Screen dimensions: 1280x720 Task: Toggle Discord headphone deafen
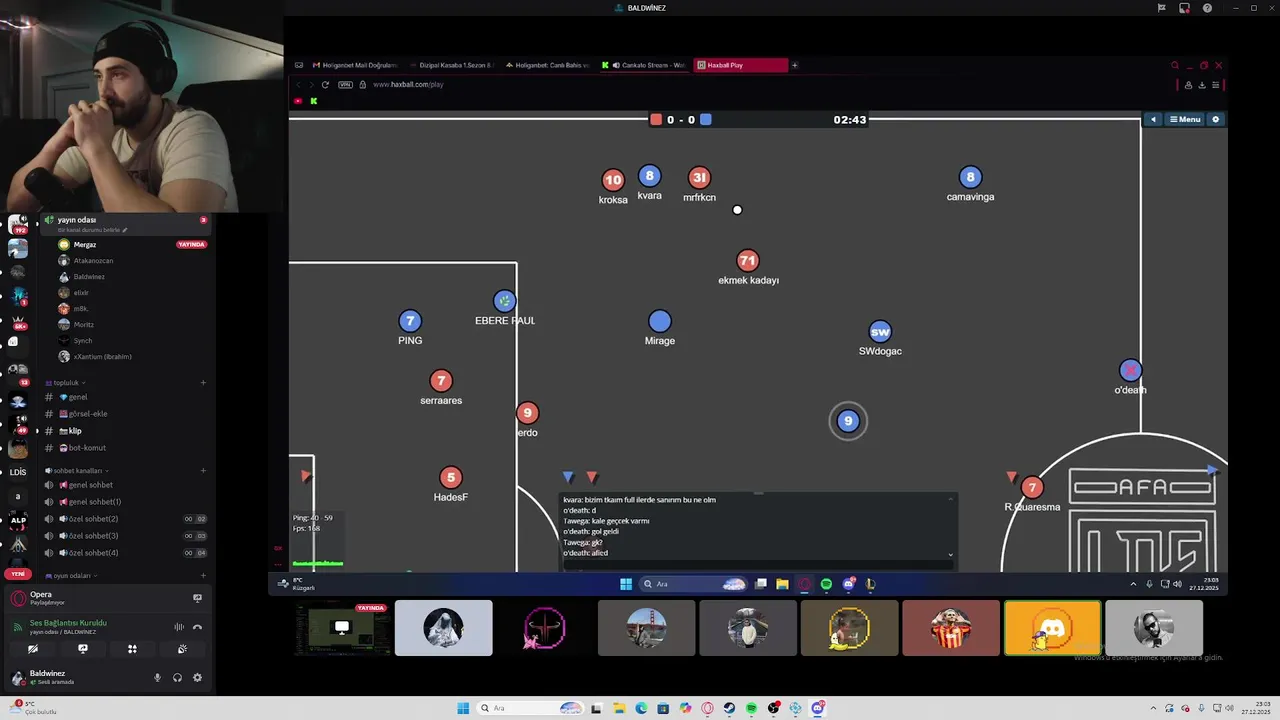tap(177, 678)
